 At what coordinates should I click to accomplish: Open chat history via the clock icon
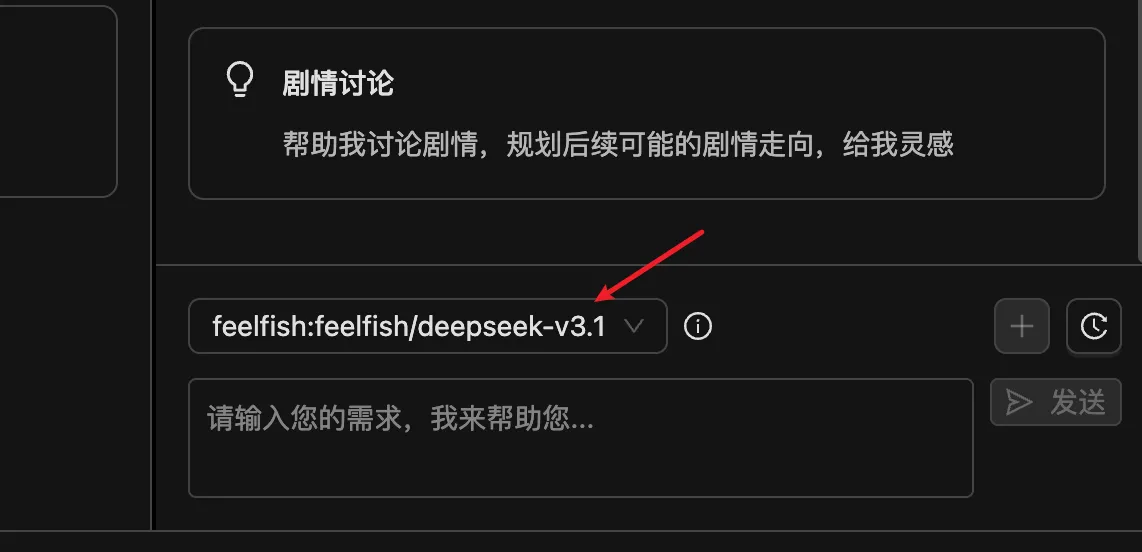coord(1094,326)
